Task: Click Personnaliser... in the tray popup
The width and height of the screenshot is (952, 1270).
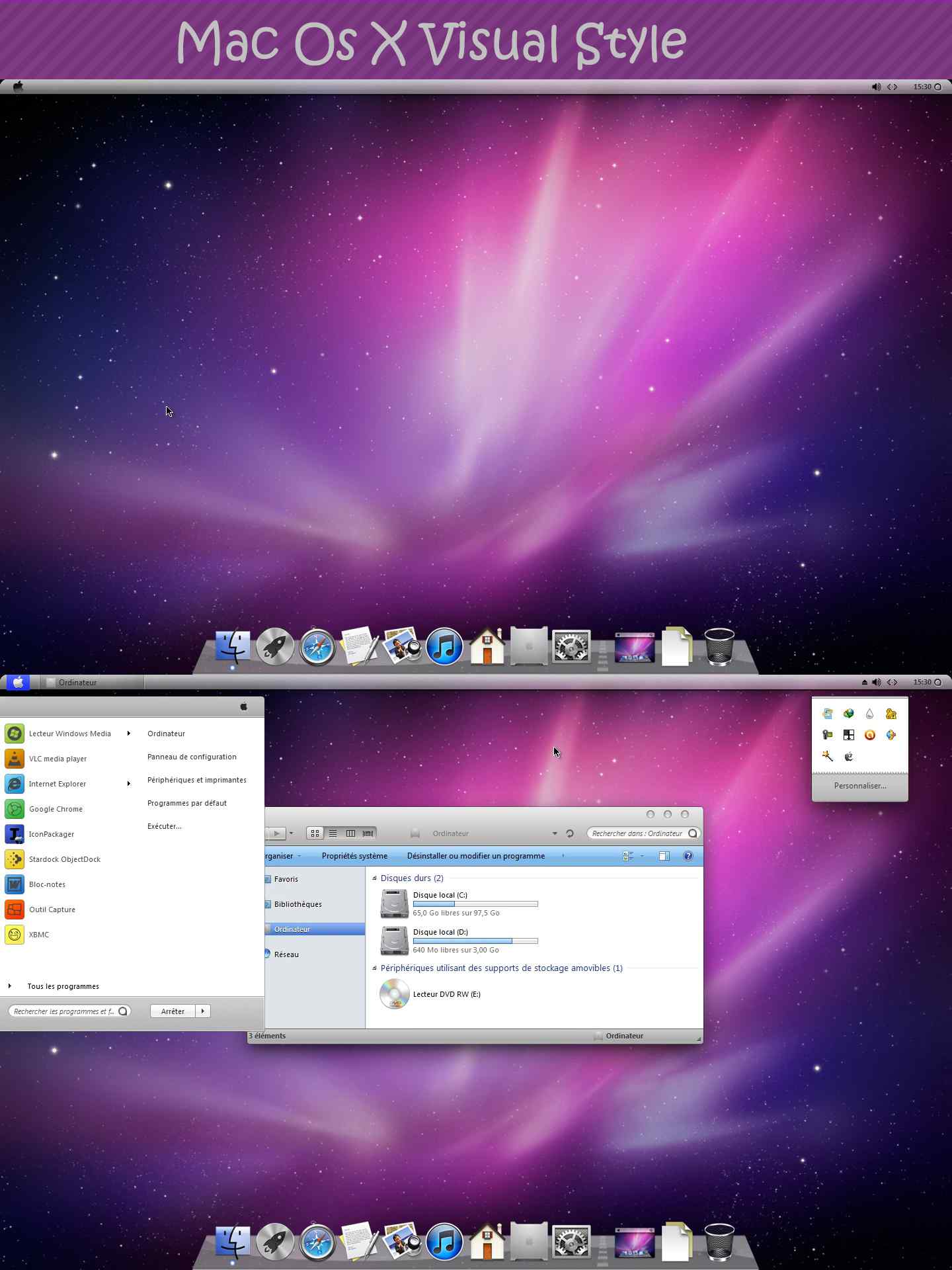Action: tap(860, 786)
